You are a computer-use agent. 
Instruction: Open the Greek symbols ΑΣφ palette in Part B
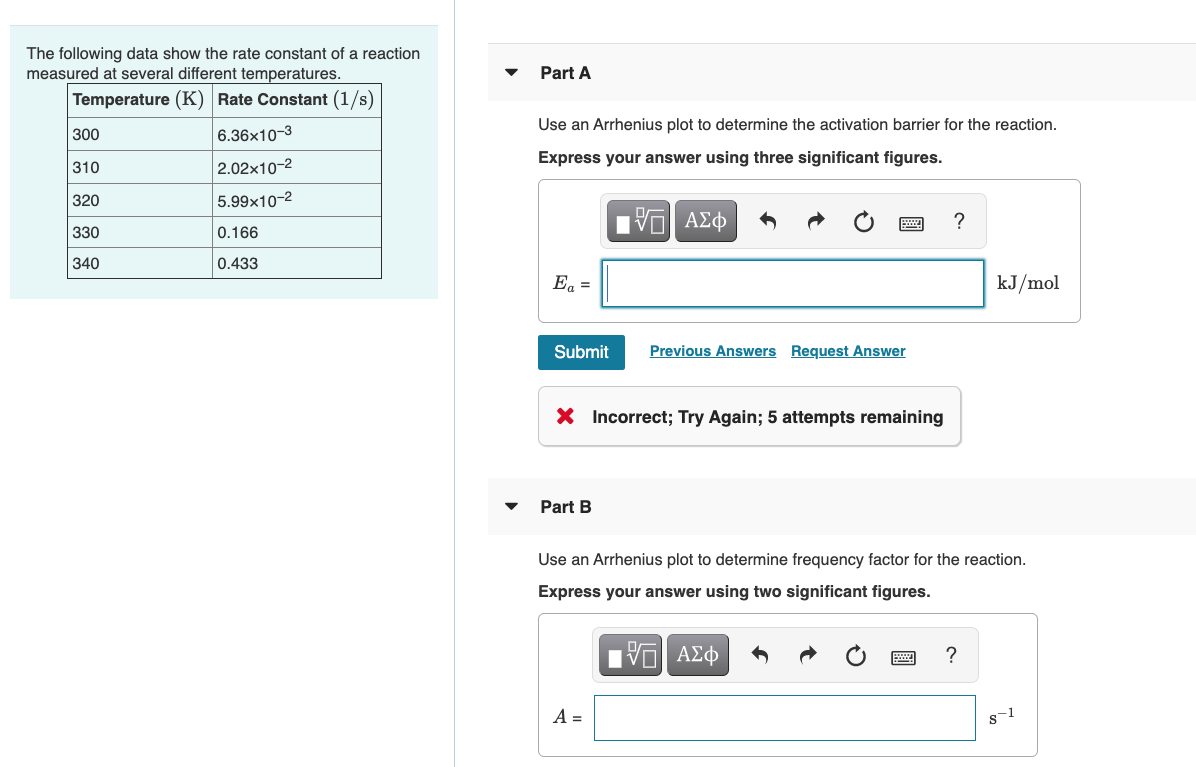pyautogui.click(x=697, y=654)
